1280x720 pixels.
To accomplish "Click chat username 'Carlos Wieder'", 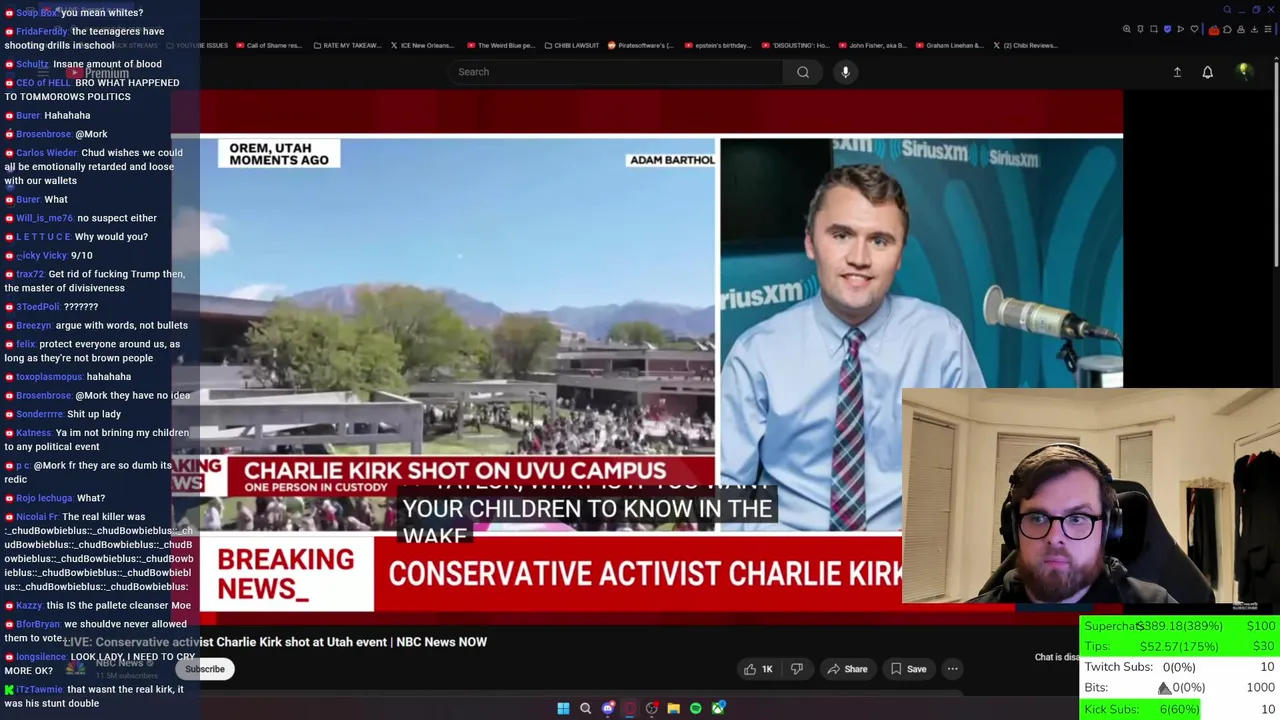I will coord(46,153).
